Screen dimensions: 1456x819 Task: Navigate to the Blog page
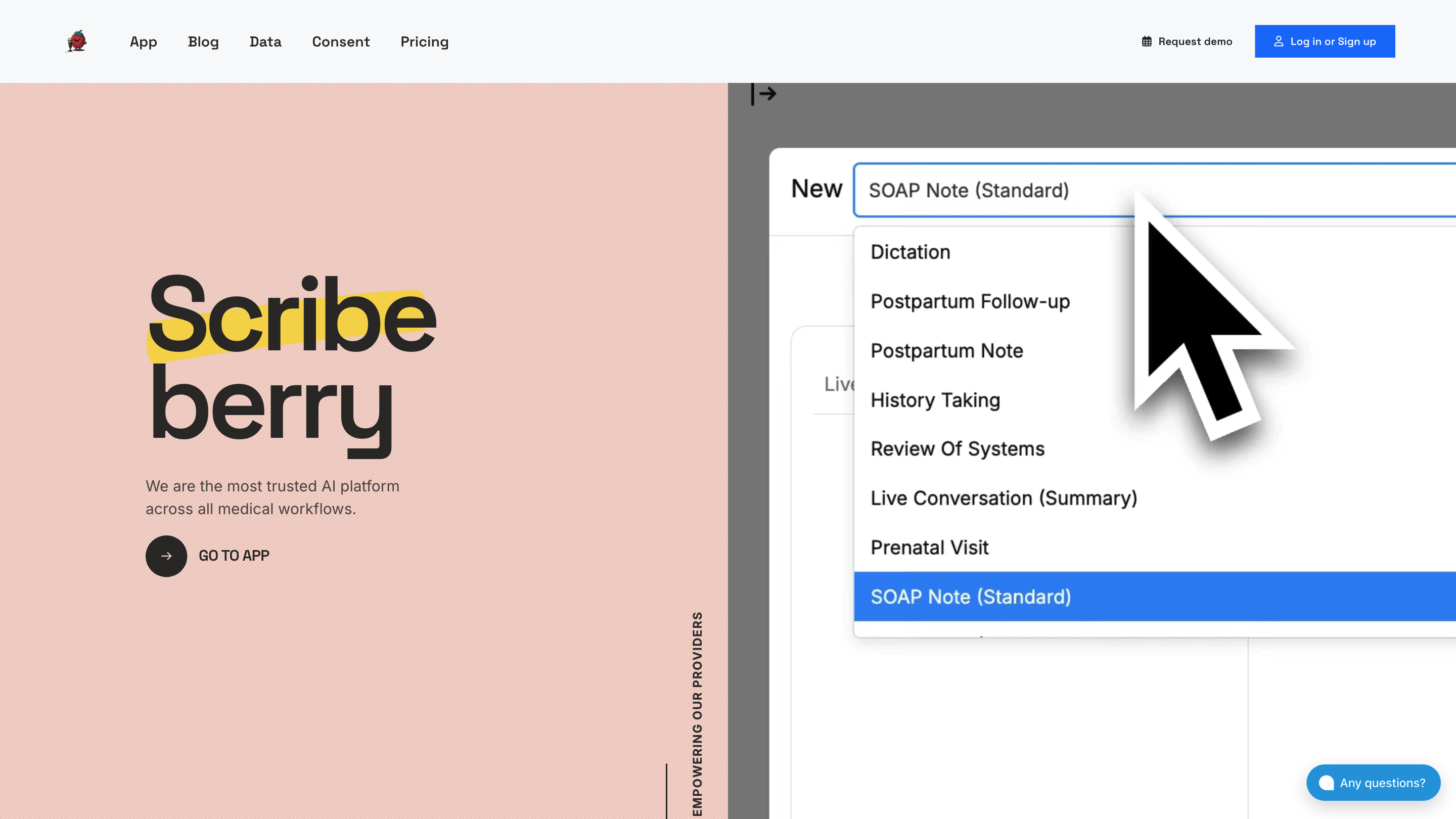pyautogui.click(x=203, y=41)
